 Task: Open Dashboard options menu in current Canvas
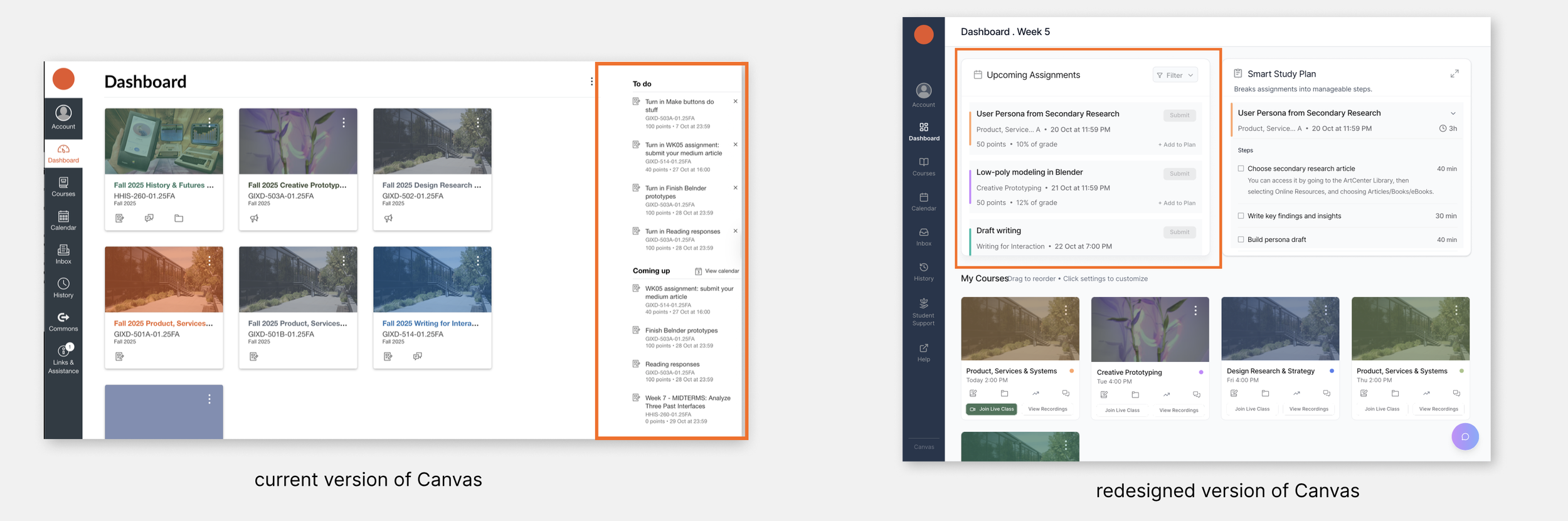click(x=591, y=82)
